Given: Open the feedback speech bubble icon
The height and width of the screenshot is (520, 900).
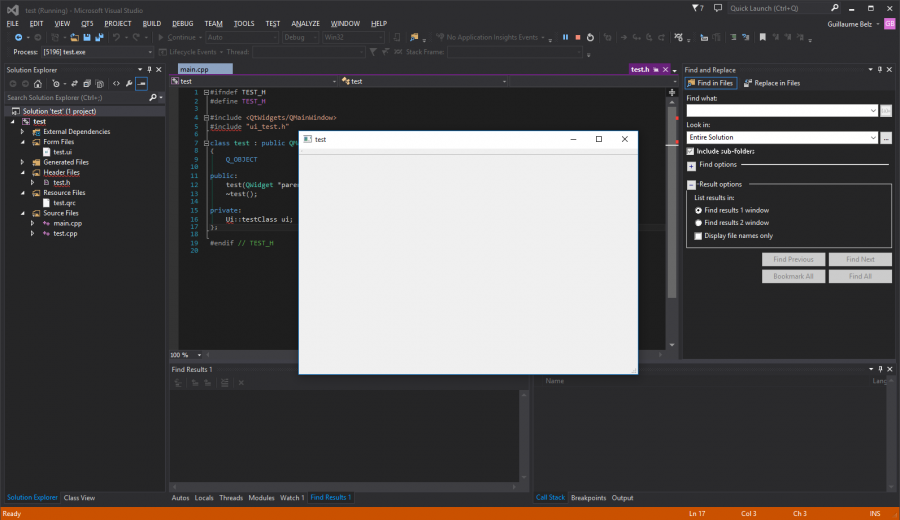Looking at the screenshot, I should [x=717, y=8].
